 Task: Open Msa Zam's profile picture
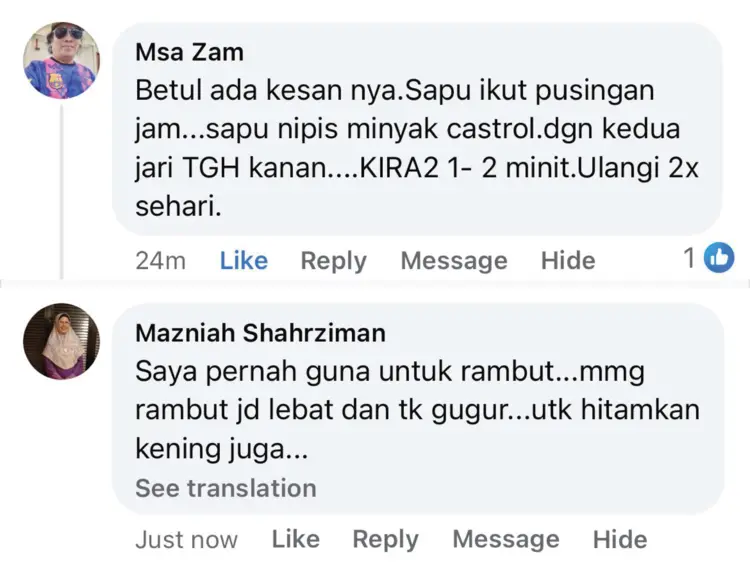(62, 60)
